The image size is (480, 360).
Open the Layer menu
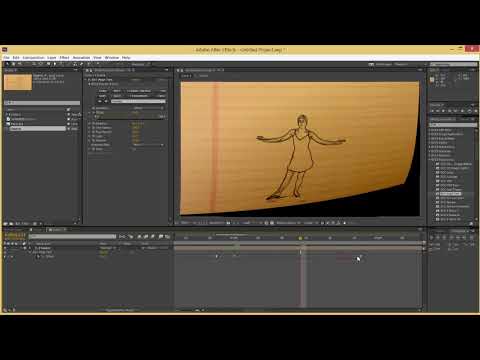[x=52, y=58]
